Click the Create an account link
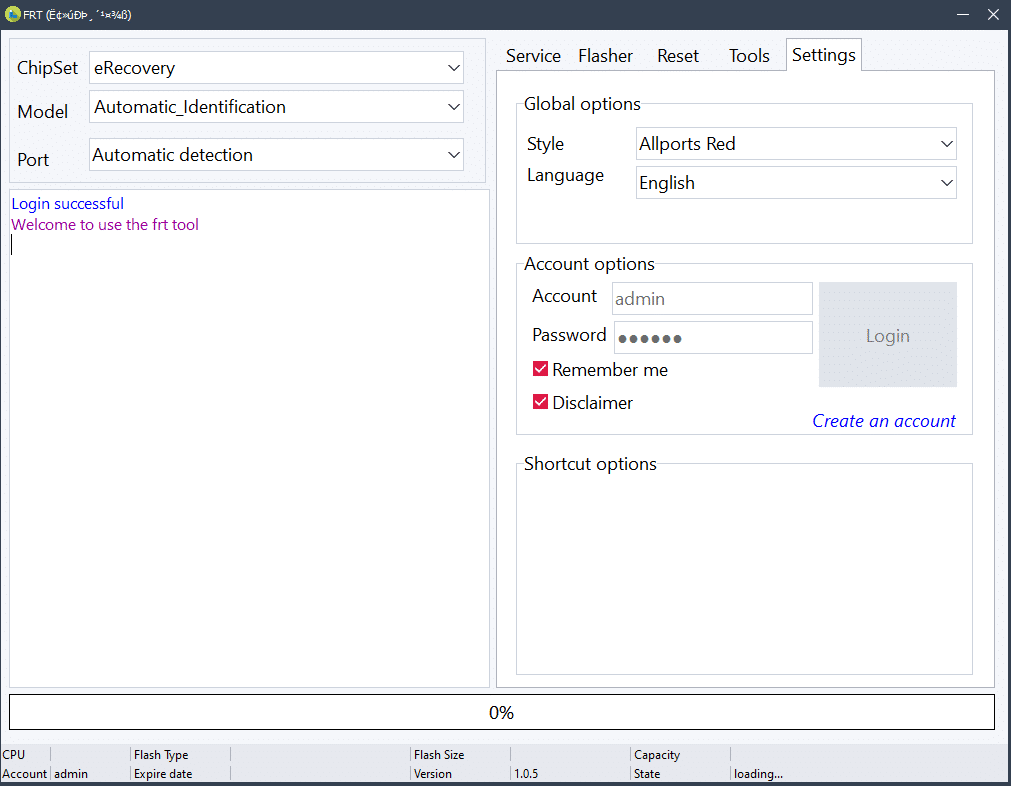1011x786 pixels. tap(883, 421)
